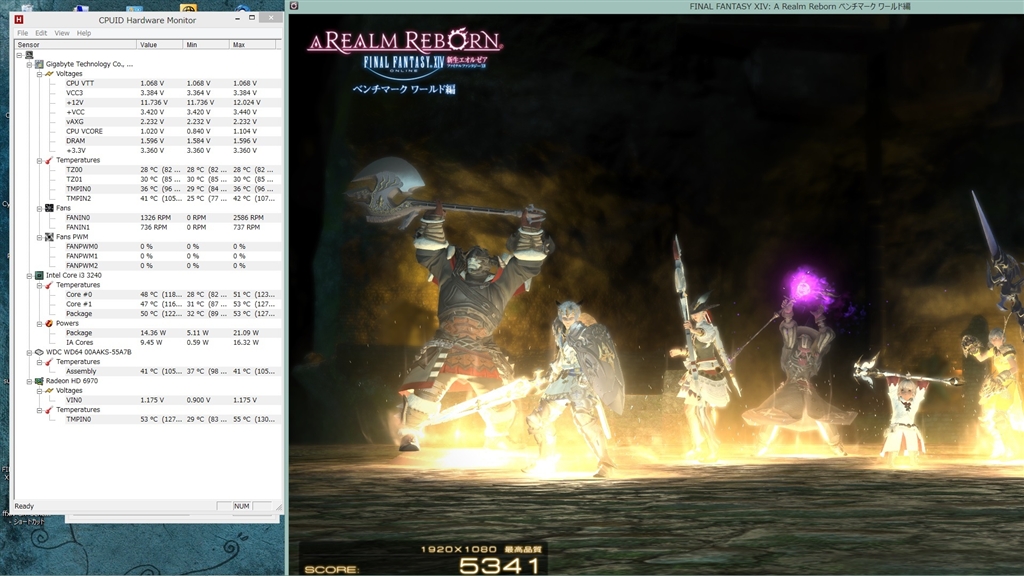Click the NUM status bar indicator
Image resolution: width=1024 pixels, height=576 pixels.
pyautogui.click(x=242, y=506)
